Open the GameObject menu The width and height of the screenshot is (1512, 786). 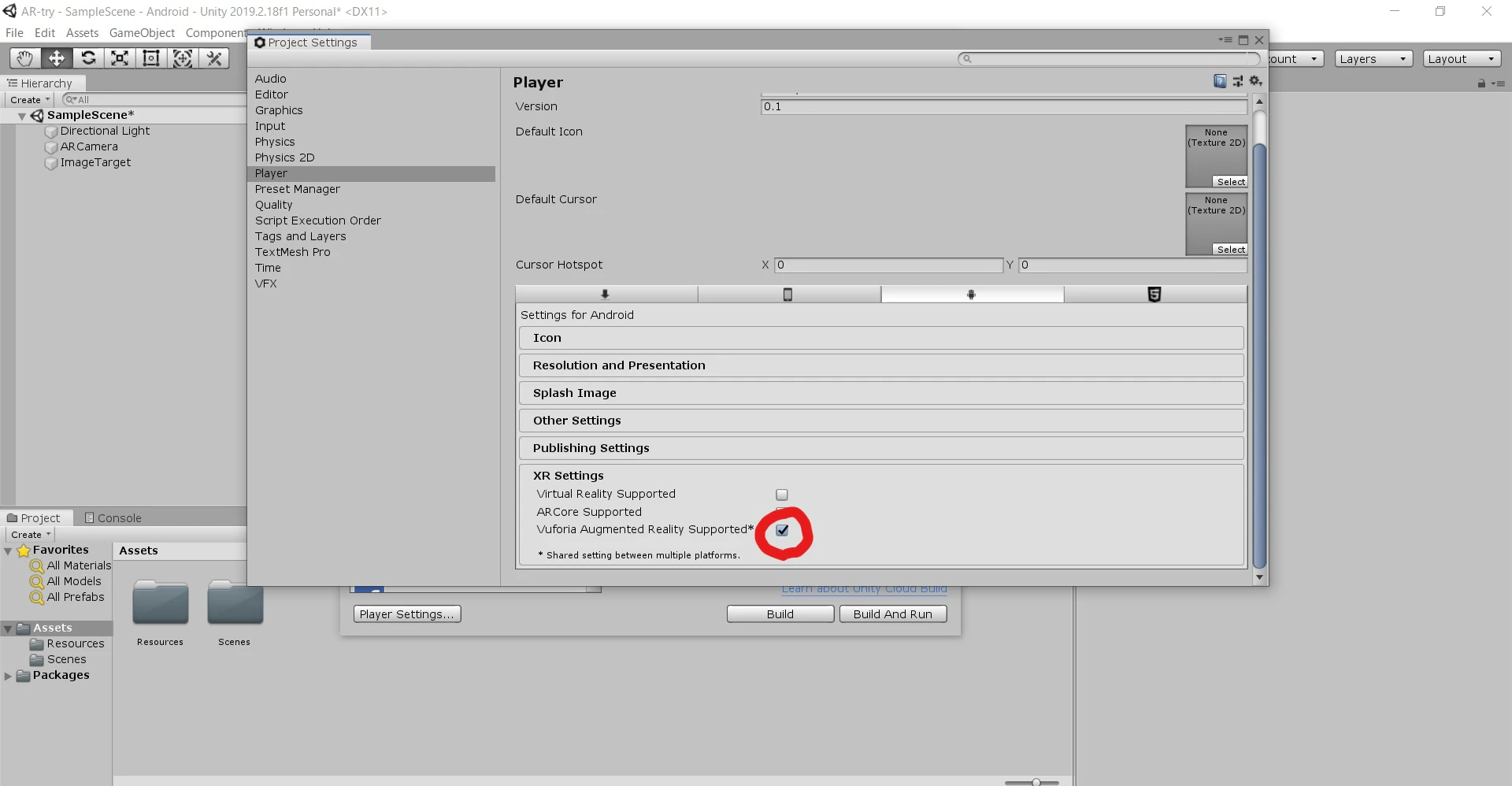click(142, 33)
